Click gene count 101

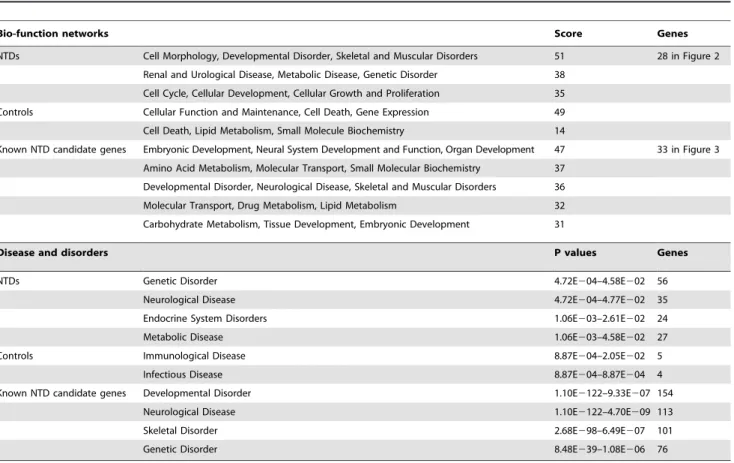coord(664,431)
